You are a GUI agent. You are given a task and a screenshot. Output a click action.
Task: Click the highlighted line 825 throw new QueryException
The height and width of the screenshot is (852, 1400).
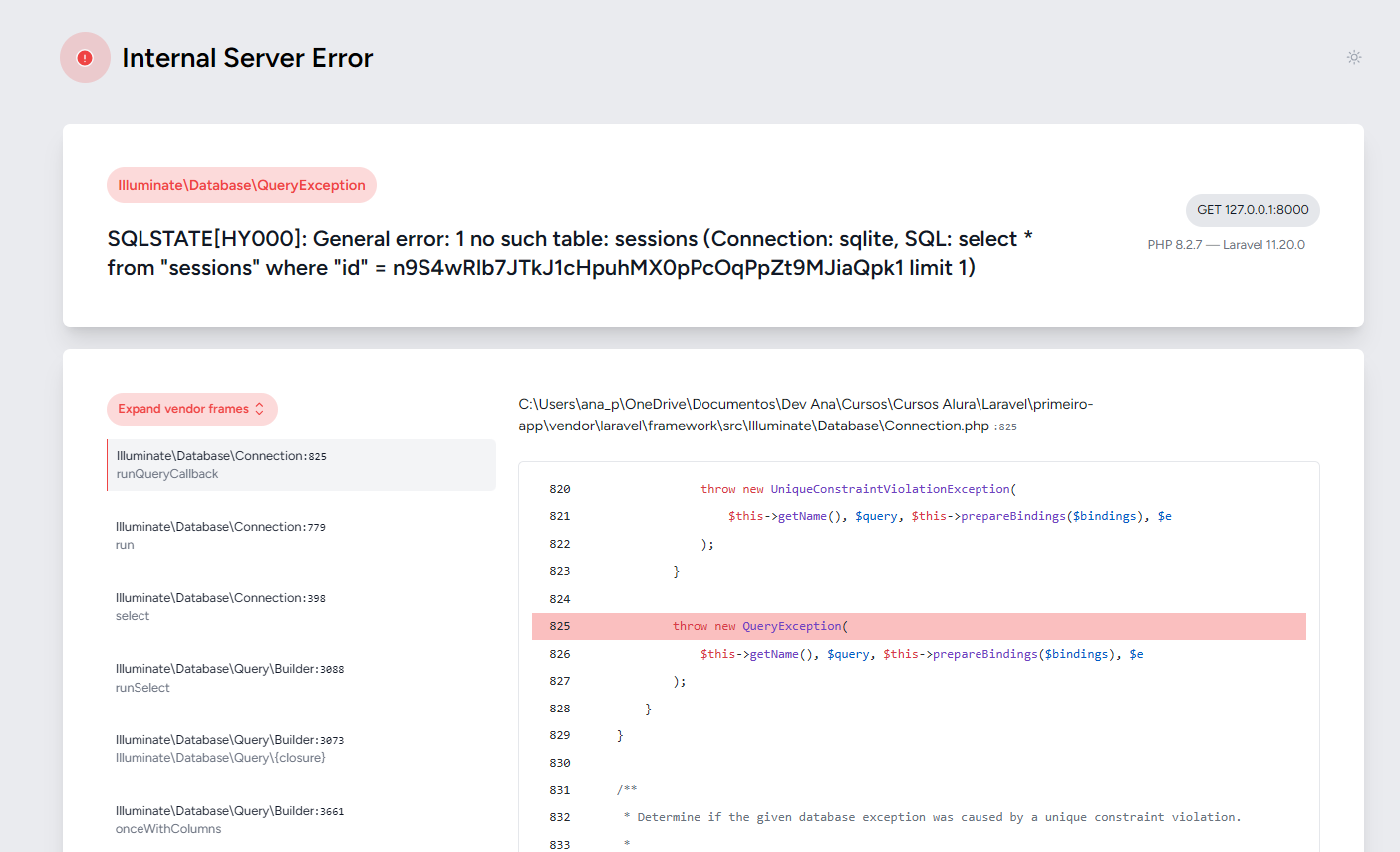pos(919,626)
